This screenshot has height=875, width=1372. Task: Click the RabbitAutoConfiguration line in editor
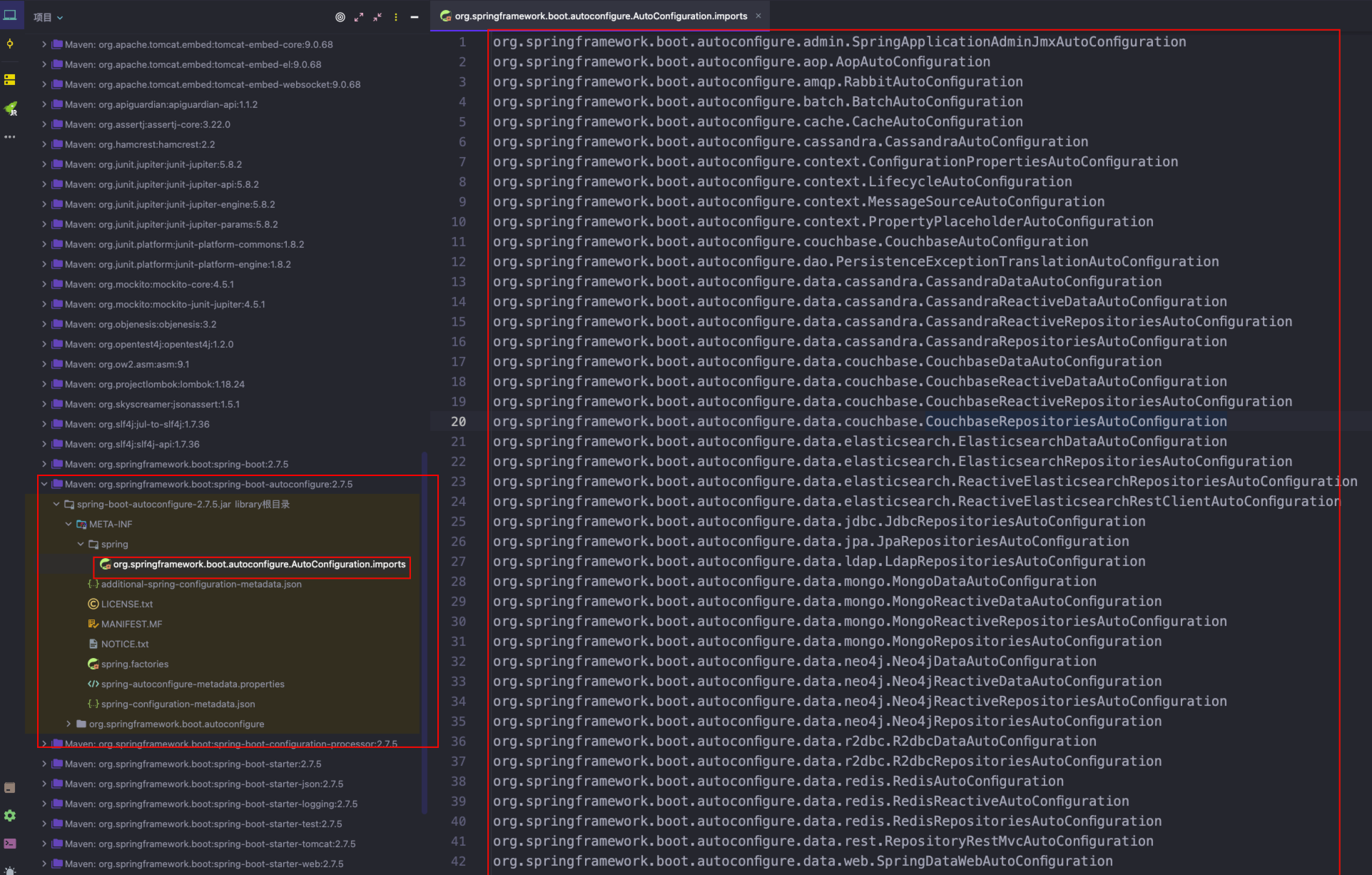point(758,82)
